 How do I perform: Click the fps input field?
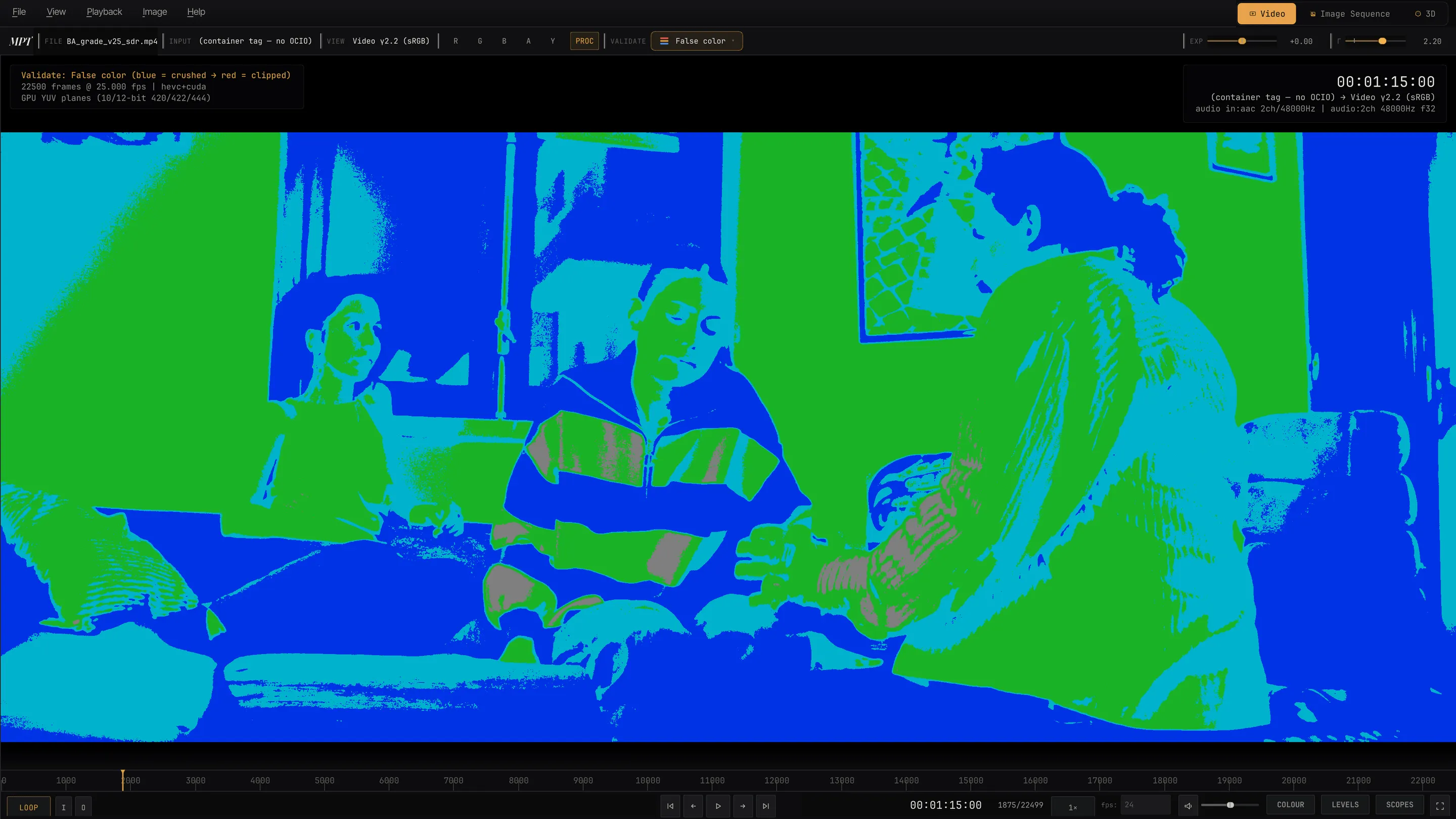pyautogui.click(x=1146, y=805)
